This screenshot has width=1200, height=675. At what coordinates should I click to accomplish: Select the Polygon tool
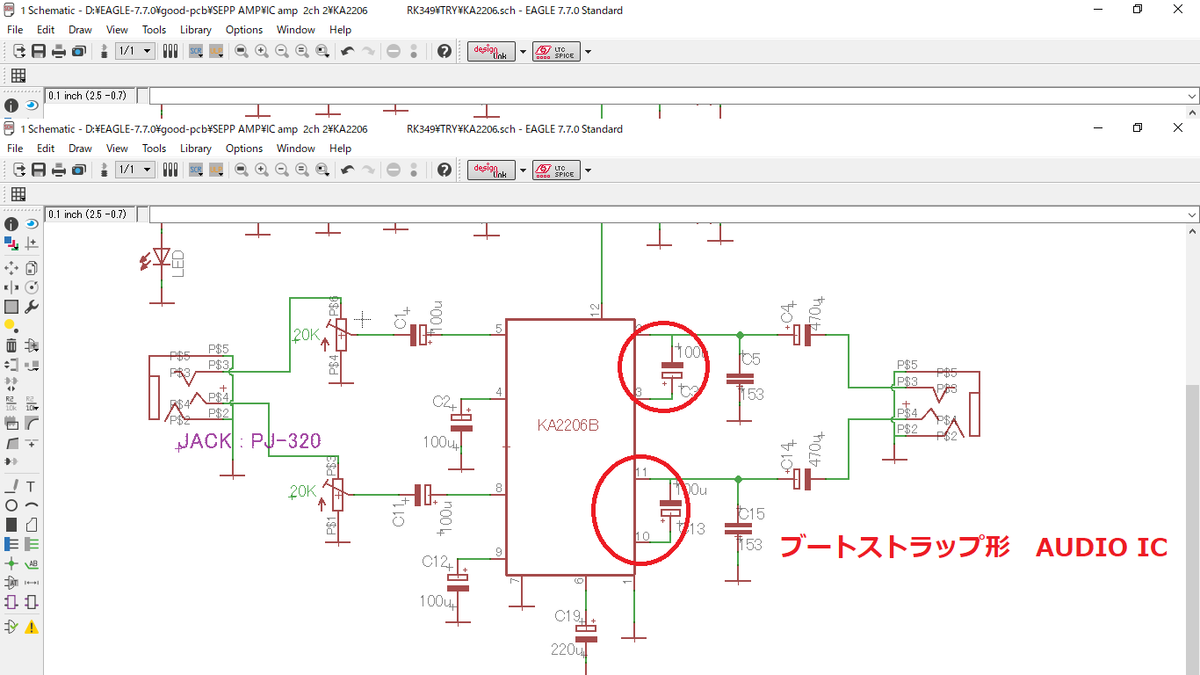[31, 524]
